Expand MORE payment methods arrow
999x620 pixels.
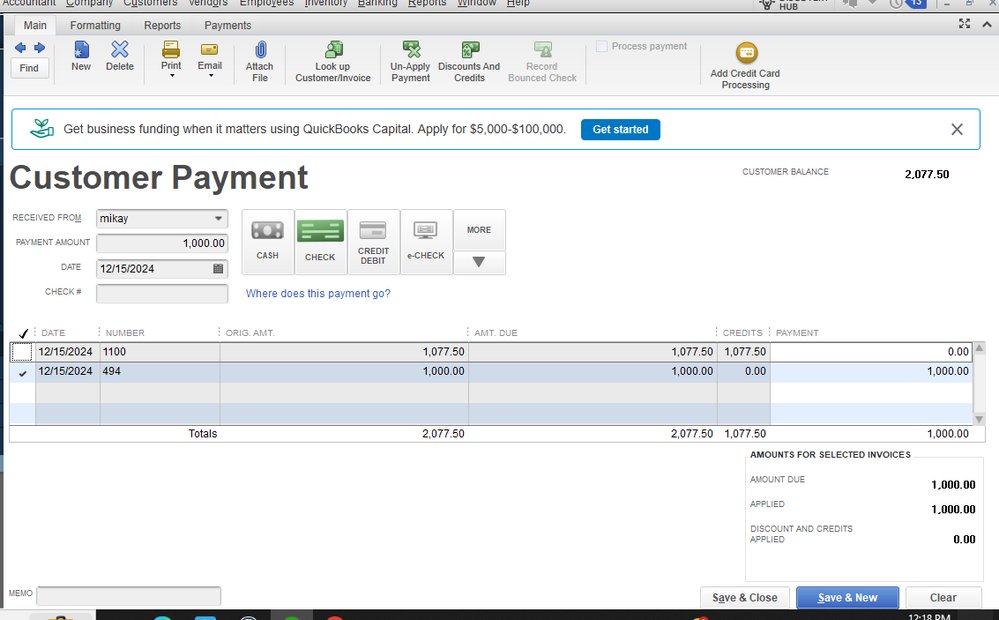point(479,263)
